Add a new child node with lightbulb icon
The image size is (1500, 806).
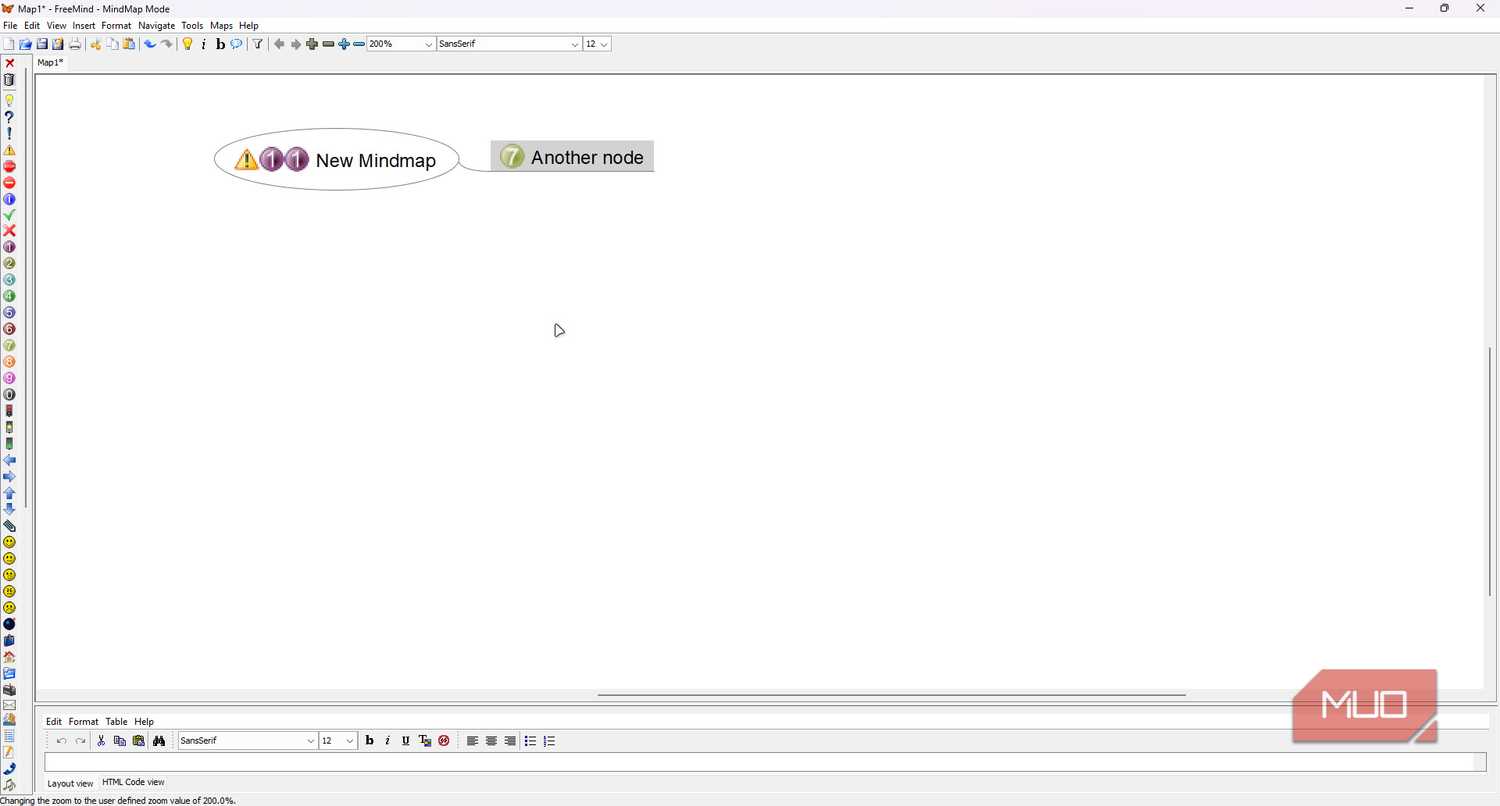[x=187, y=44]
